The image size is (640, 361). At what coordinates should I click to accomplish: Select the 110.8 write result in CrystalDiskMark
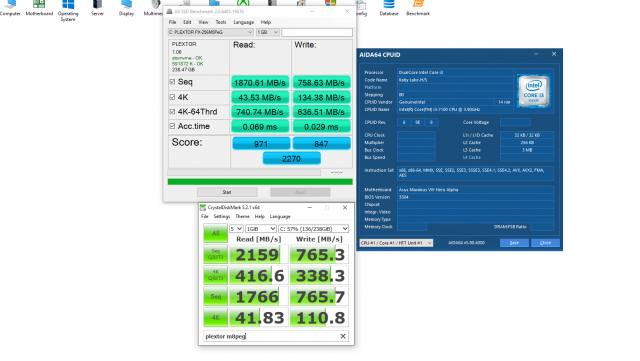coord(319,318)
